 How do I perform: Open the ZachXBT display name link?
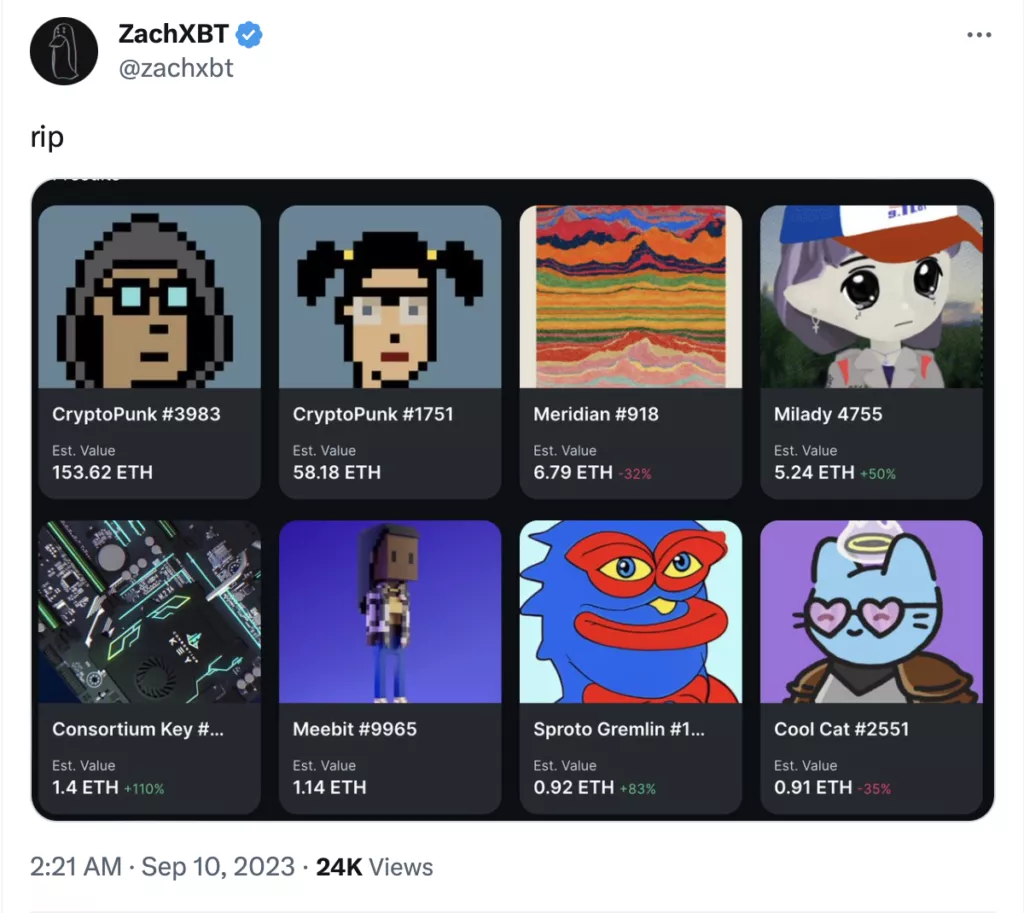[173, 36]
